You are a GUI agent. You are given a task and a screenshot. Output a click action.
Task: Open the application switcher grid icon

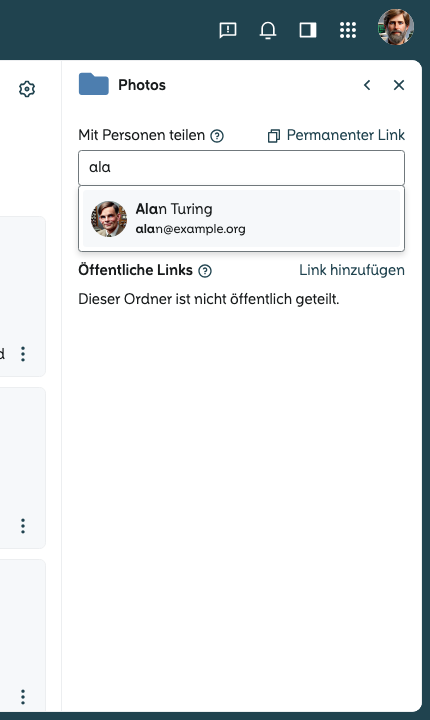[348, 30]
